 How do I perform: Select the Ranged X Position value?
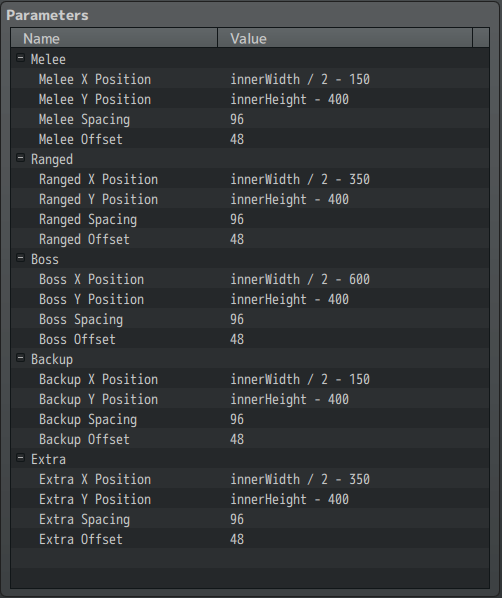300,179
